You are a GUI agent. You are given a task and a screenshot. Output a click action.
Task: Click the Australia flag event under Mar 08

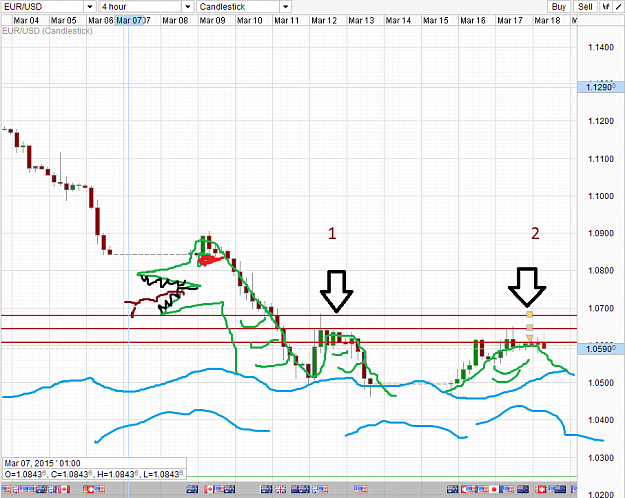pyautogui.click(x=192, y=489)
